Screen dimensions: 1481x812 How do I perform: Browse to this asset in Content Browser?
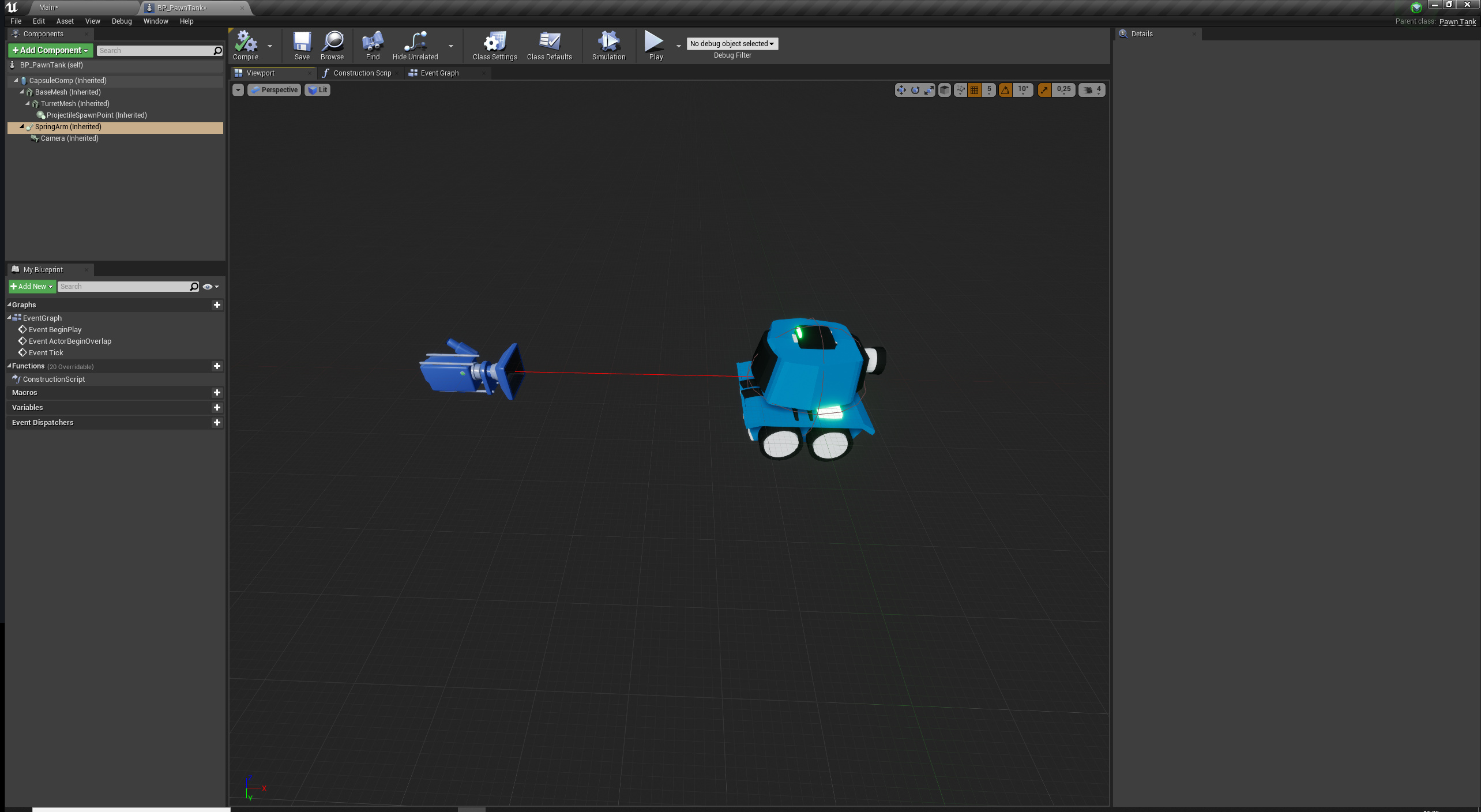pos(332,46)
